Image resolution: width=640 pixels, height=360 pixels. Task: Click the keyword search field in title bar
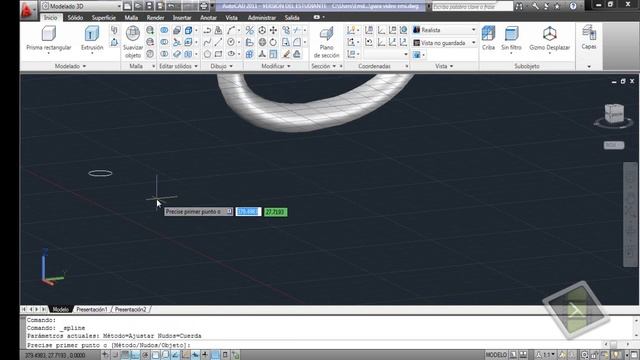coord(472,6)
